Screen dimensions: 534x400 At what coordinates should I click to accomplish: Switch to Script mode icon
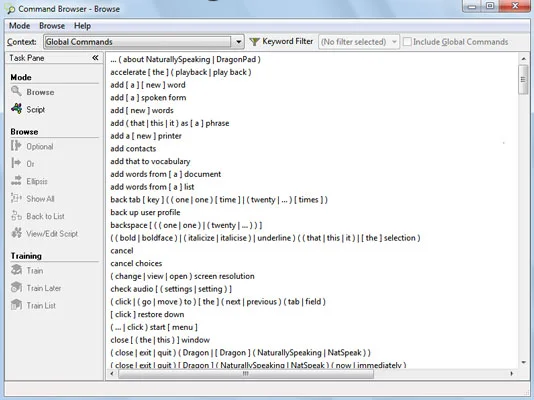(16, 109)
